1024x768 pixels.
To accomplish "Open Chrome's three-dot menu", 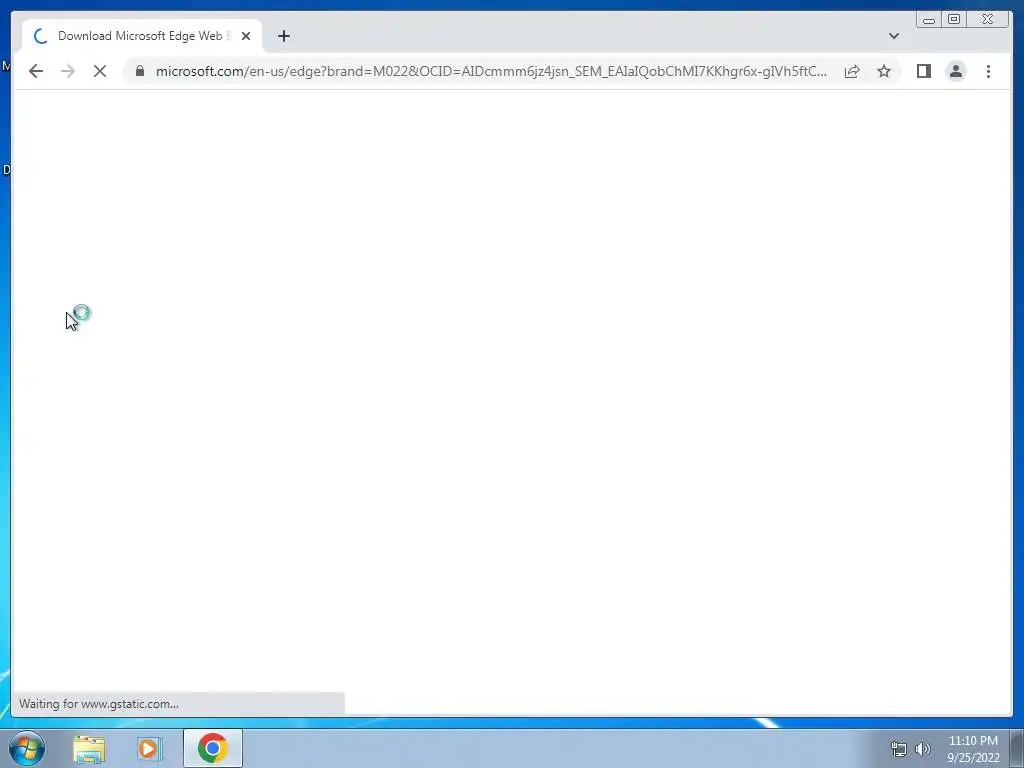I will point(988,71).
